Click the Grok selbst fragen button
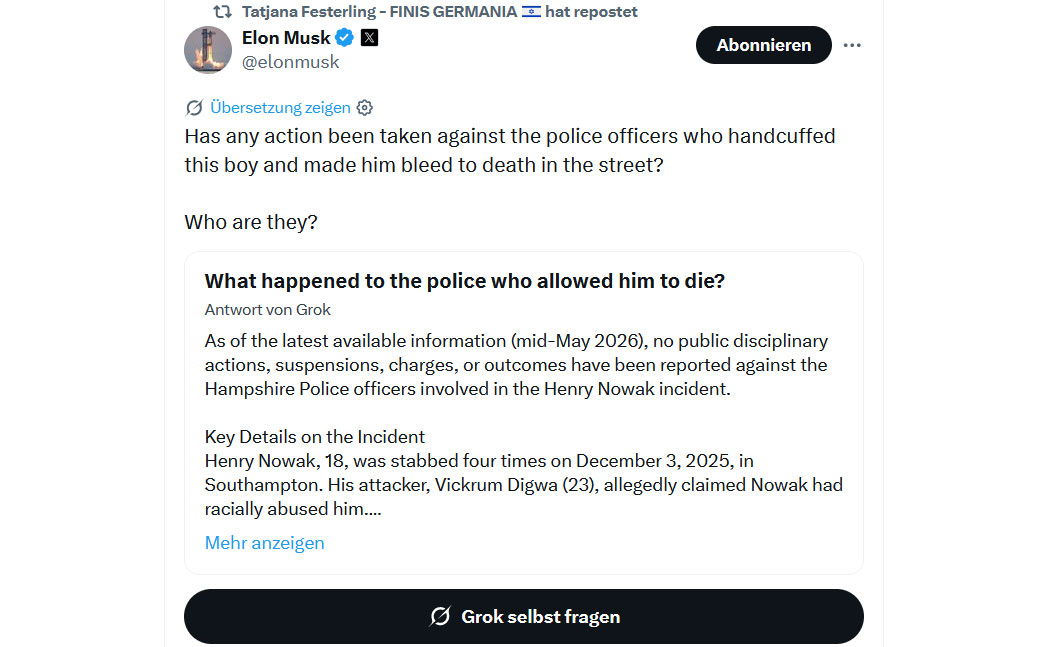Screen dimensions: 1050x647 click(524, 616)
